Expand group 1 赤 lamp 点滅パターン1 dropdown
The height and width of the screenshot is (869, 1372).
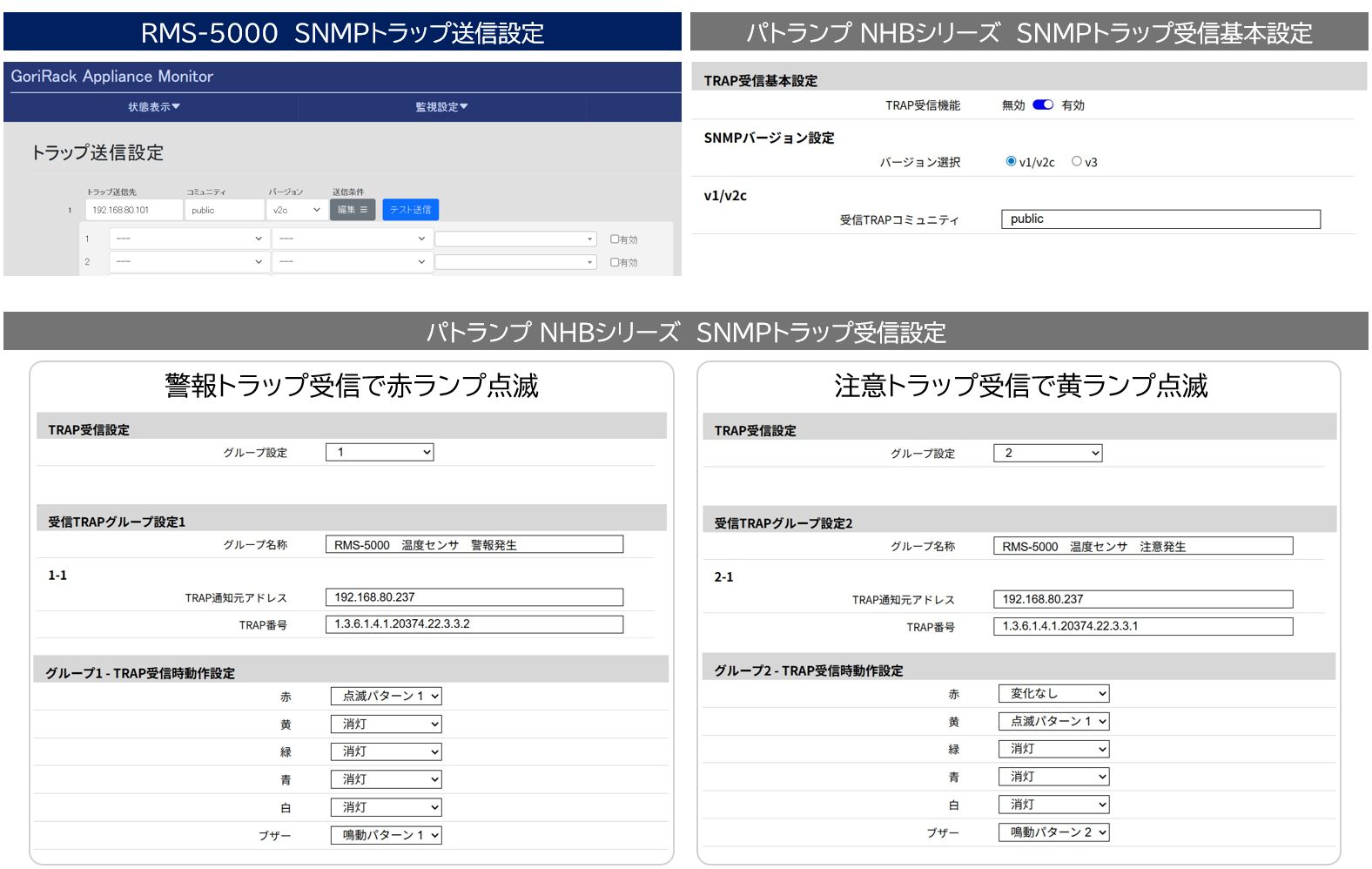click(x=386, y=696)
